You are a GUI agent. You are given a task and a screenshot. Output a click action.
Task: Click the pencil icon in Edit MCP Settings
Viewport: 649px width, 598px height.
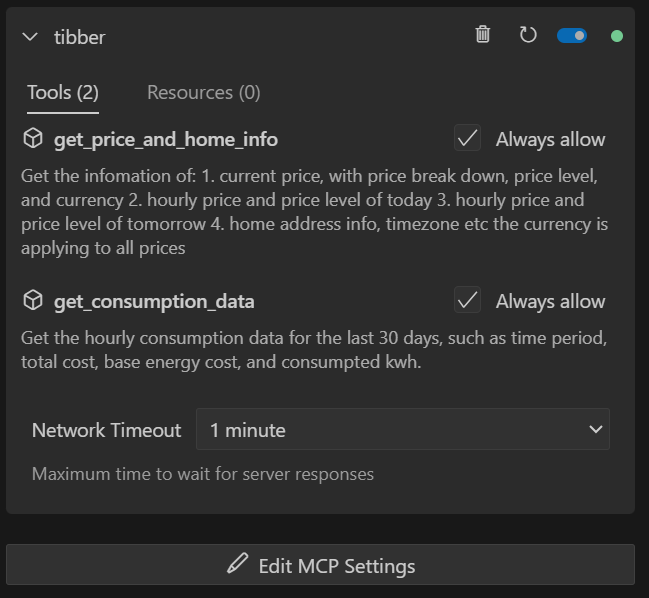(x=237, y=565)
